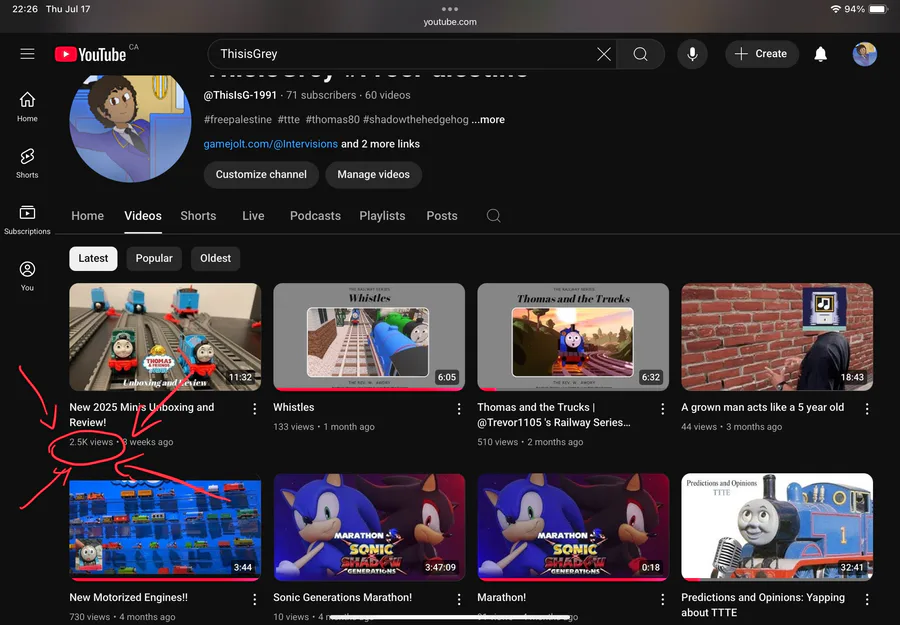This screenshot has width=900, height=625.
Task: Play the 3:47:09 Sonic Marathon thumbnail
Action: 369,527
